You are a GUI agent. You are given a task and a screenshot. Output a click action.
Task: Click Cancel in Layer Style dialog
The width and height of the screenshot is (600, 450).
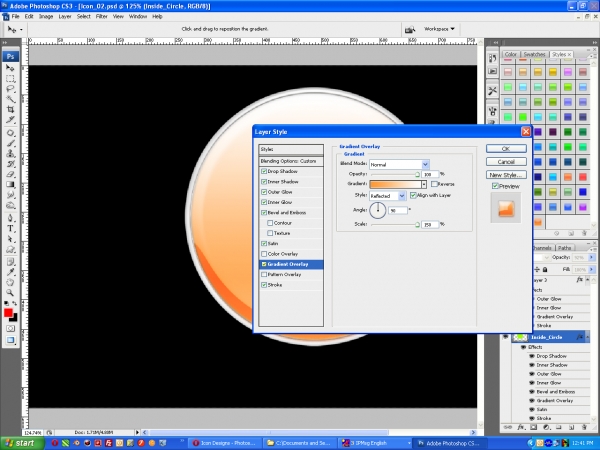pos(506,161)
